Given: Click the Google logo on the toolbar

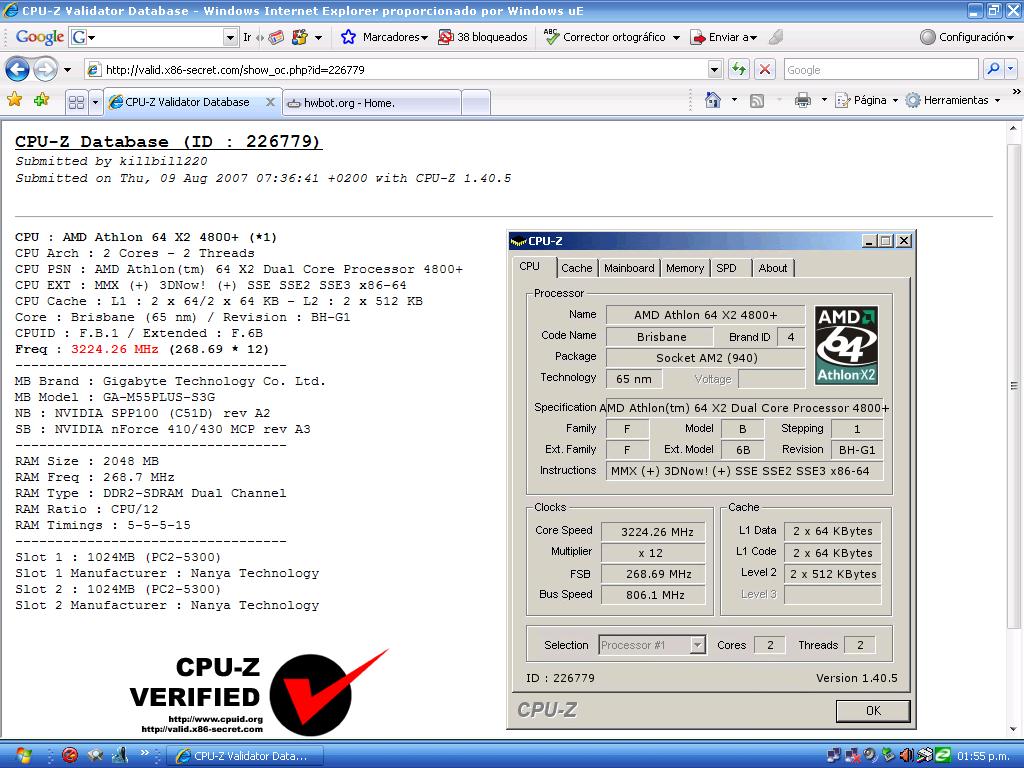Looking at the screenshot, I should click(39, 37).
